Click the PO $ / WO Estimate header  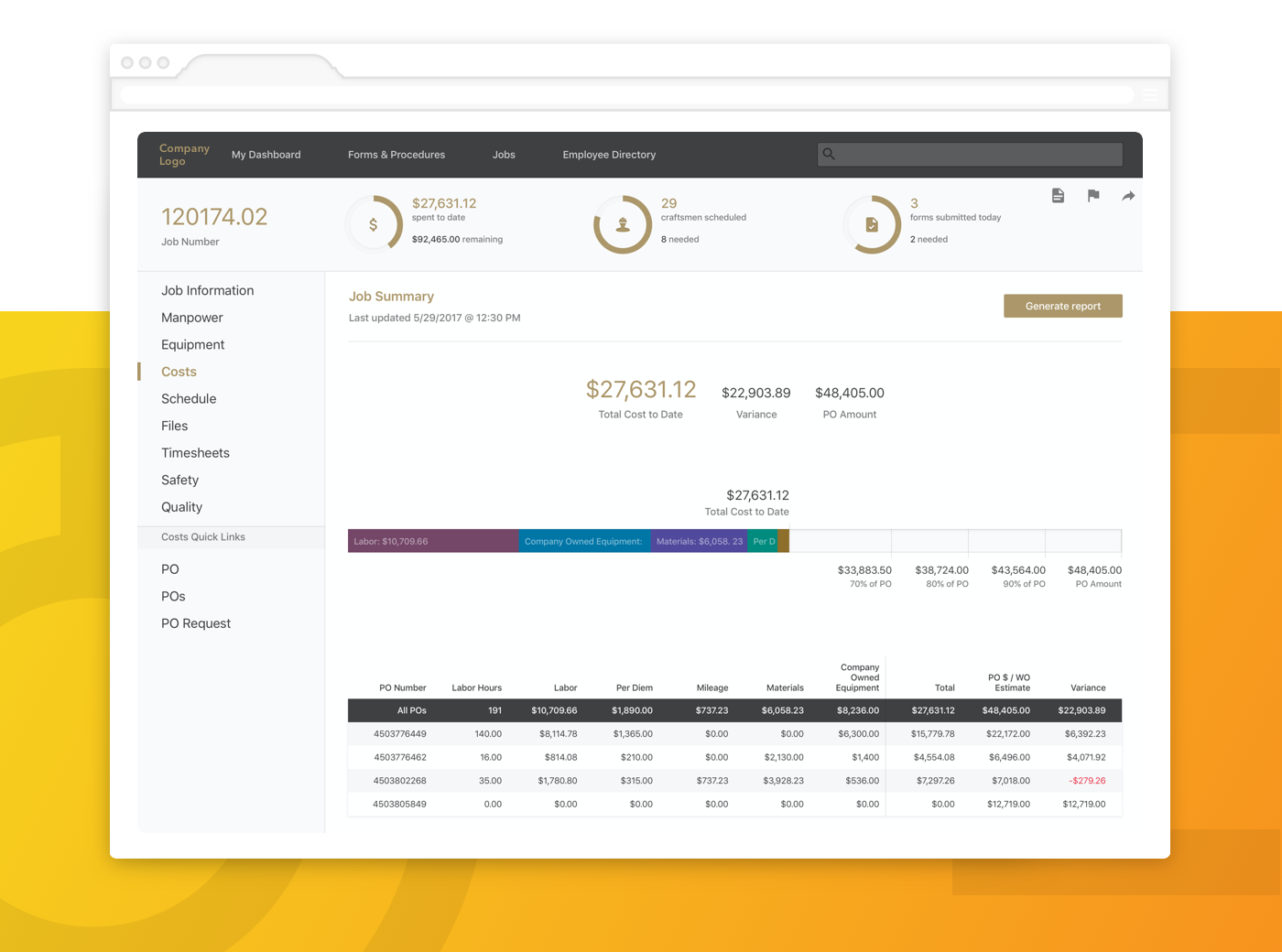coord(1009,683)
